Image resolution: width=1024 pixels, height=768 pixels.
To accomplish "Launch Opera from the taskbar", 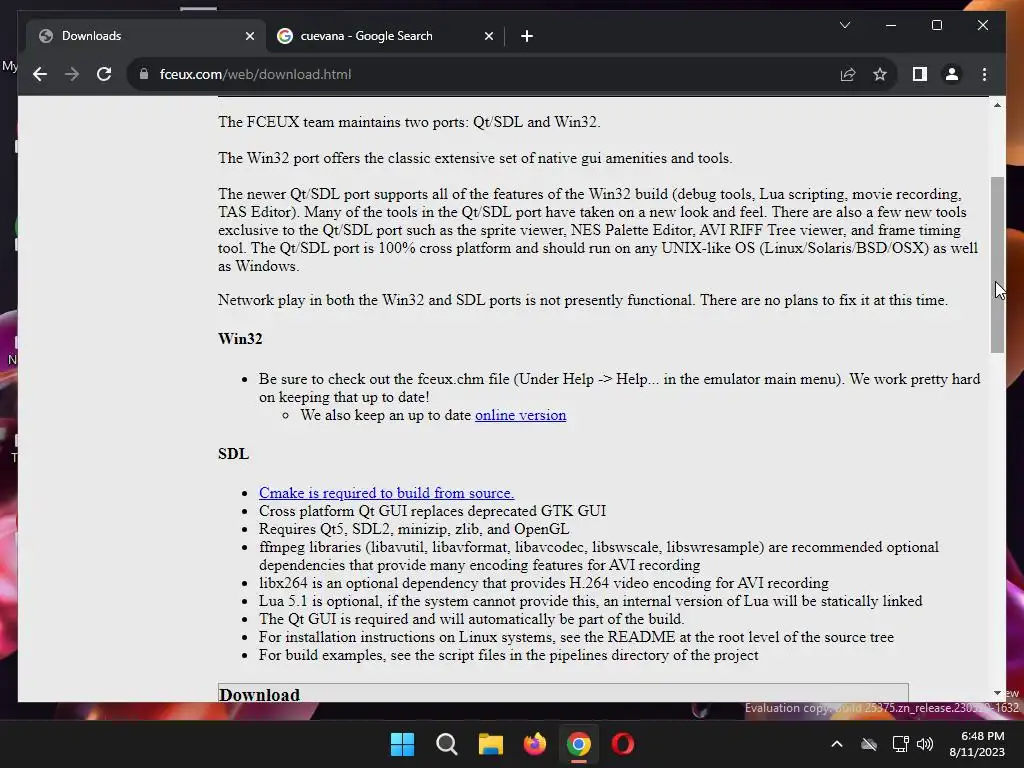I will point(623,744).
